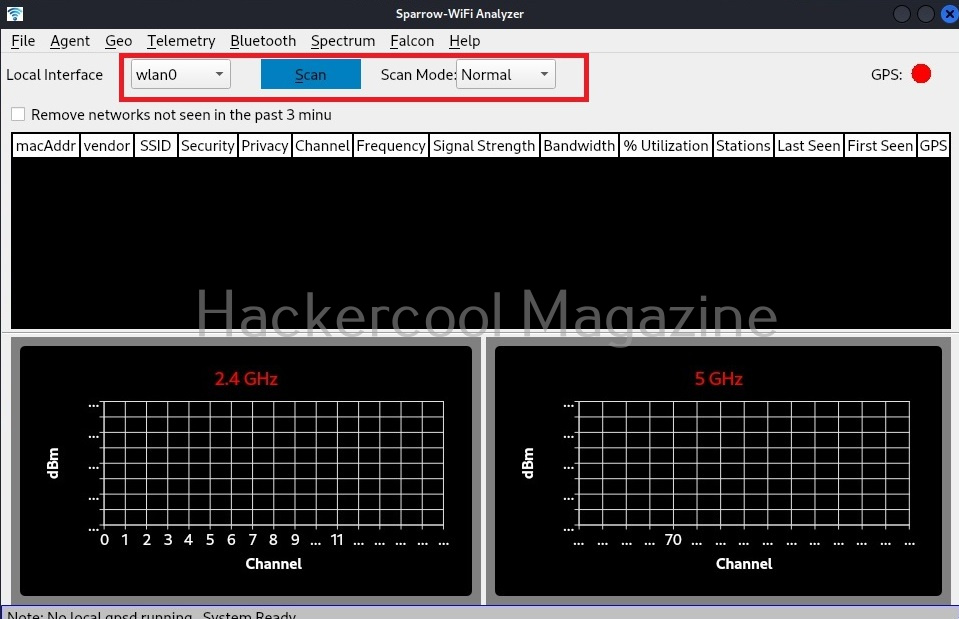The width and height of the screenshot is (959, 619).
Task: Sort by Security column header
Action: point(207,146)
